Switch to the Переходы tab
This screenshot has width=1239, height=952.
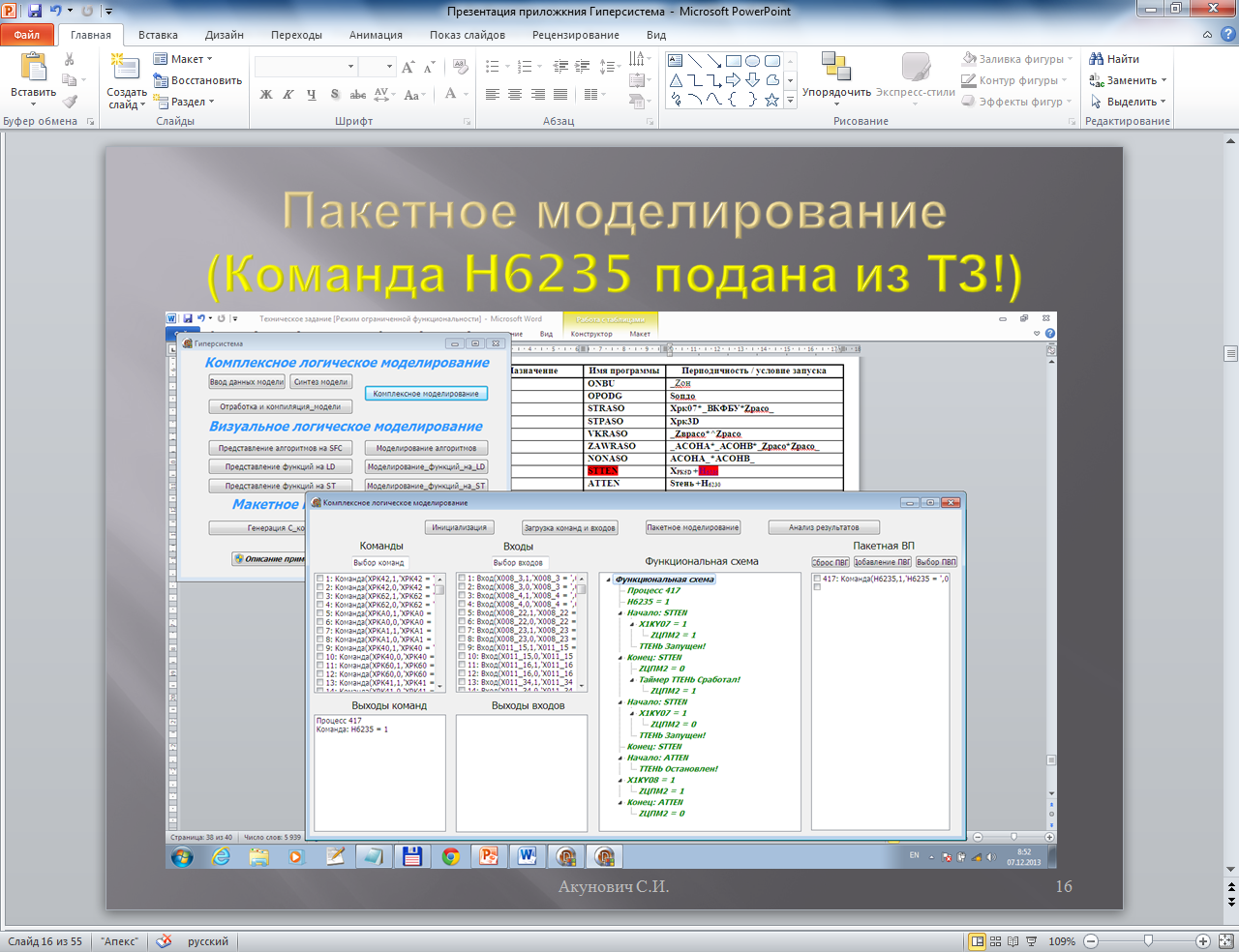(296, 35)
